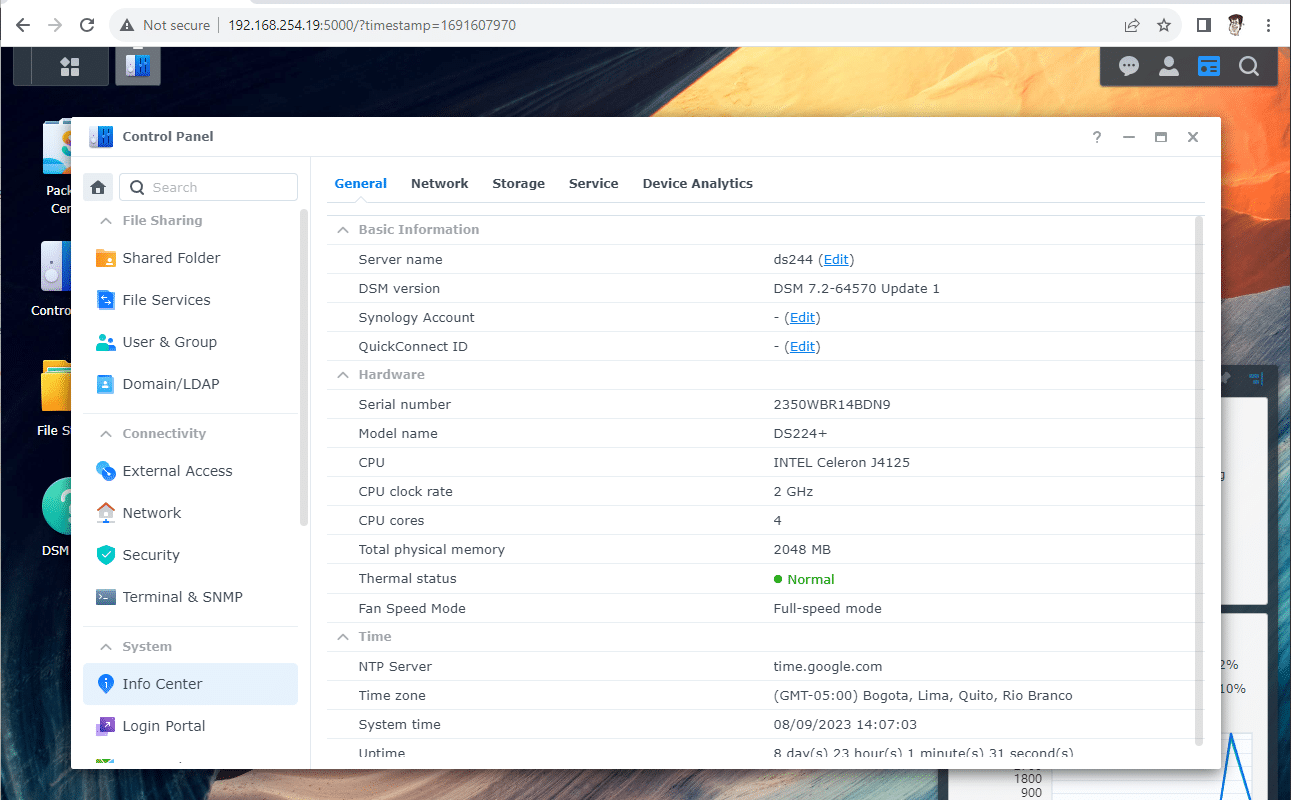The width and height of the screenshot is (1291, 800).
Task: Switch to the Device Analytics tab
Action: (697, 184)
